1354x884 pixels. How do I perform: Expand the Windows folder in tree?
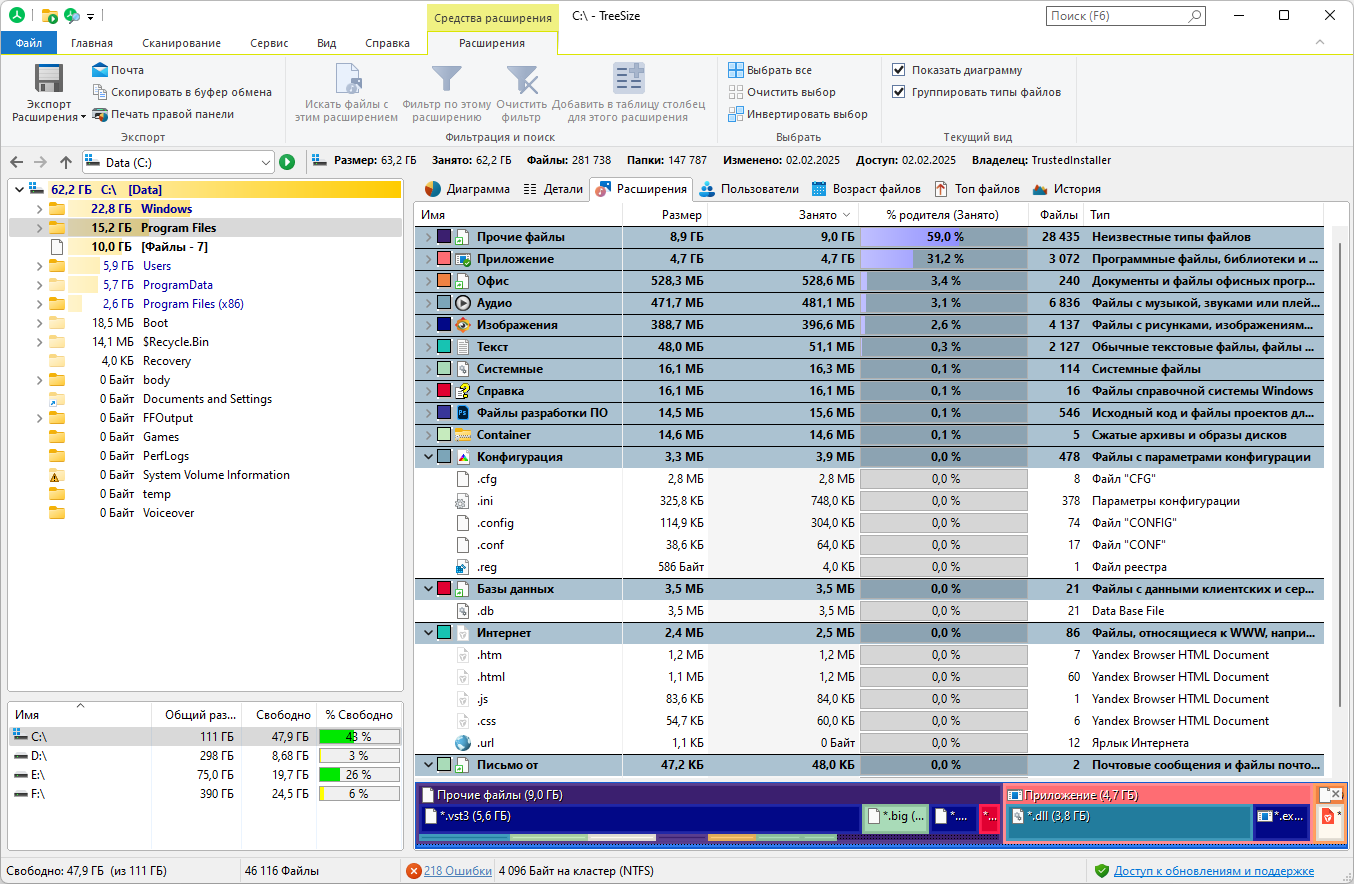click(39, 209)
